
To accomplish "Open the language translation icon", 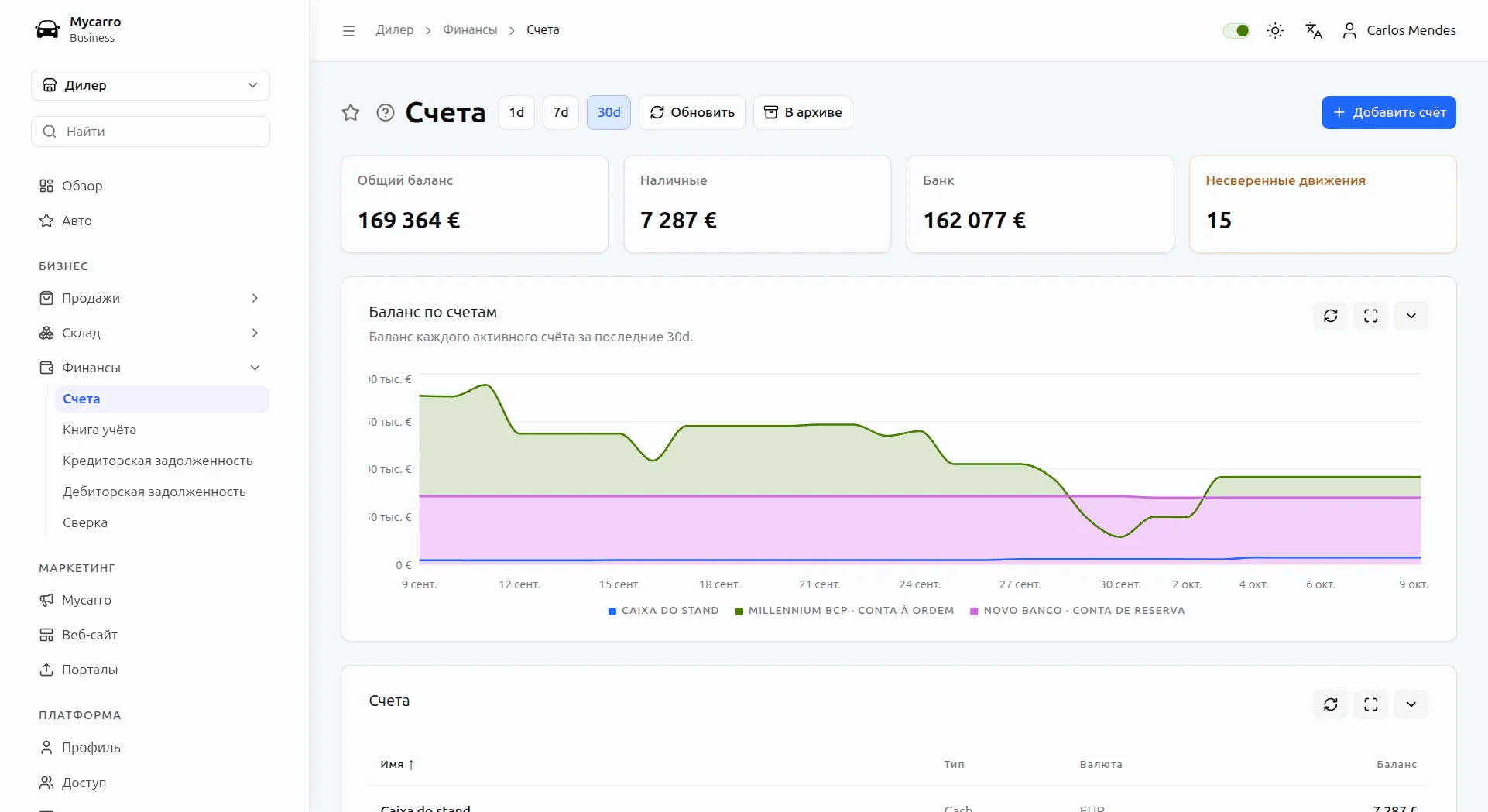I will pos(1314,30).
